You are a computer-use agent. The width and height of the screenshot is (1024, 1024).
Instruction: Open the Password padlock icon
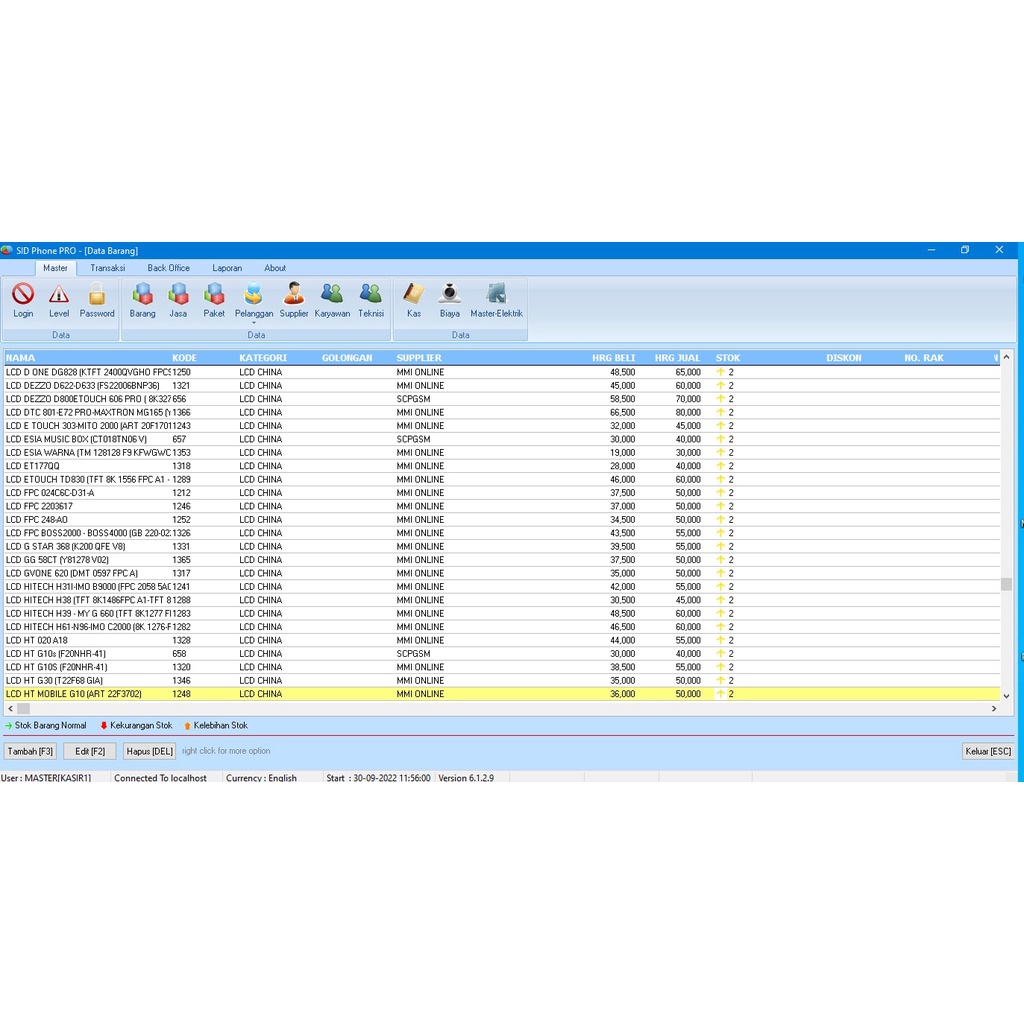coord(97,300)
